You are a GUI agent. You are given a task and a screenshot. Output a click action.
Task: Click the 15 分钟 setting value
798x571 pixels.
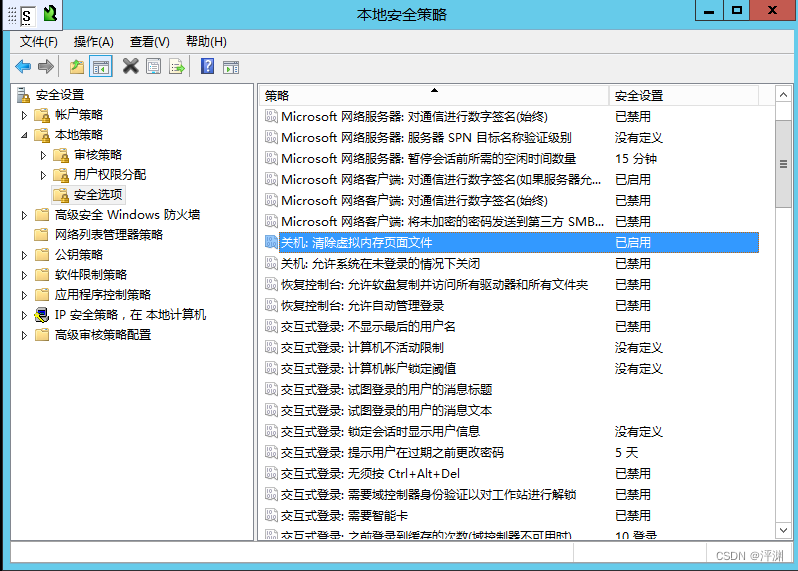point(636,159)
